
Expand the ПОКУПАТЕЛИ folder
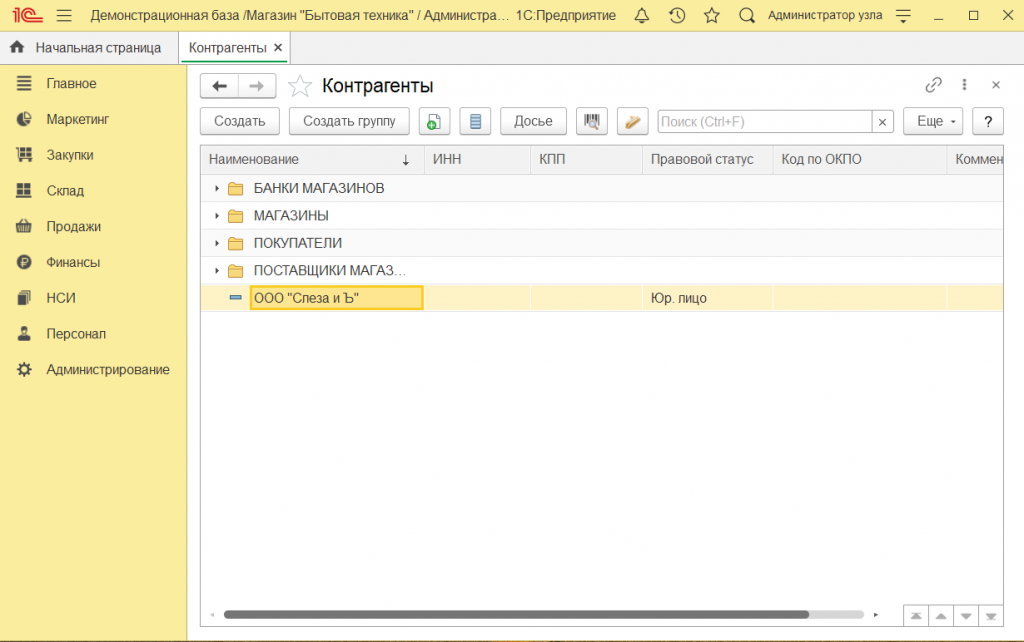coord(217,243)
